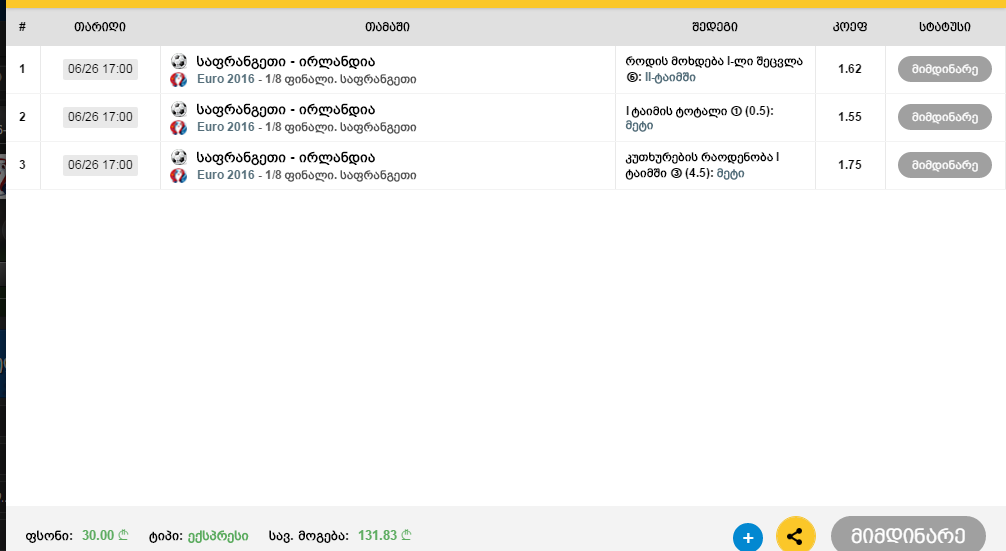
Task: Click the row number 1 cell
Action: click(22, 69)
